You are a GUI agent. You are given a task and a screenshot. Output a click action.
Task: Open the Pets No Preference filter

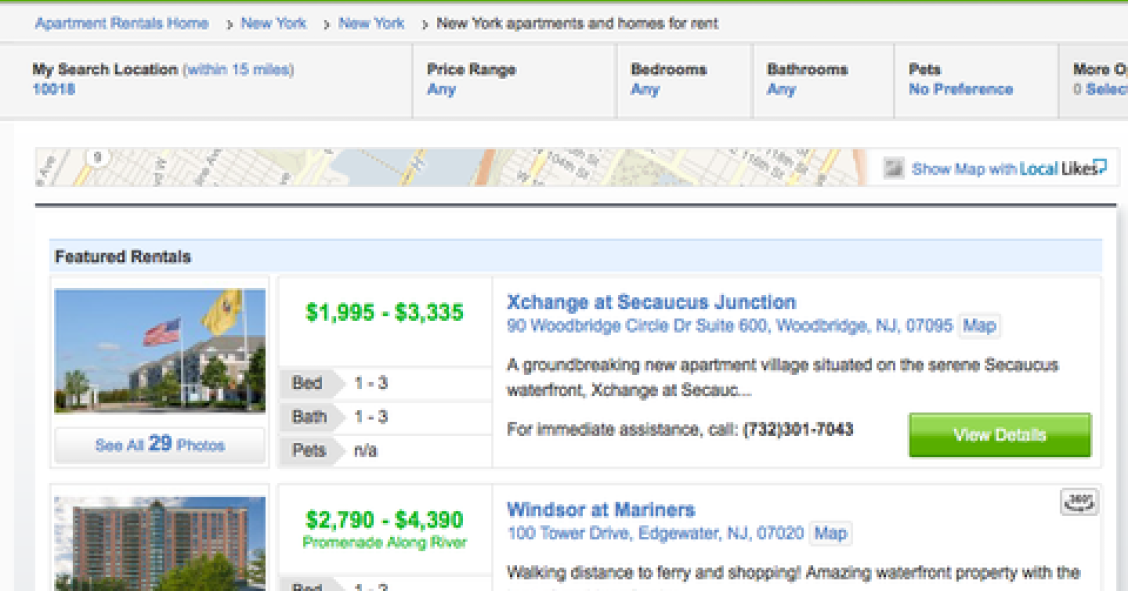[976, 80]
